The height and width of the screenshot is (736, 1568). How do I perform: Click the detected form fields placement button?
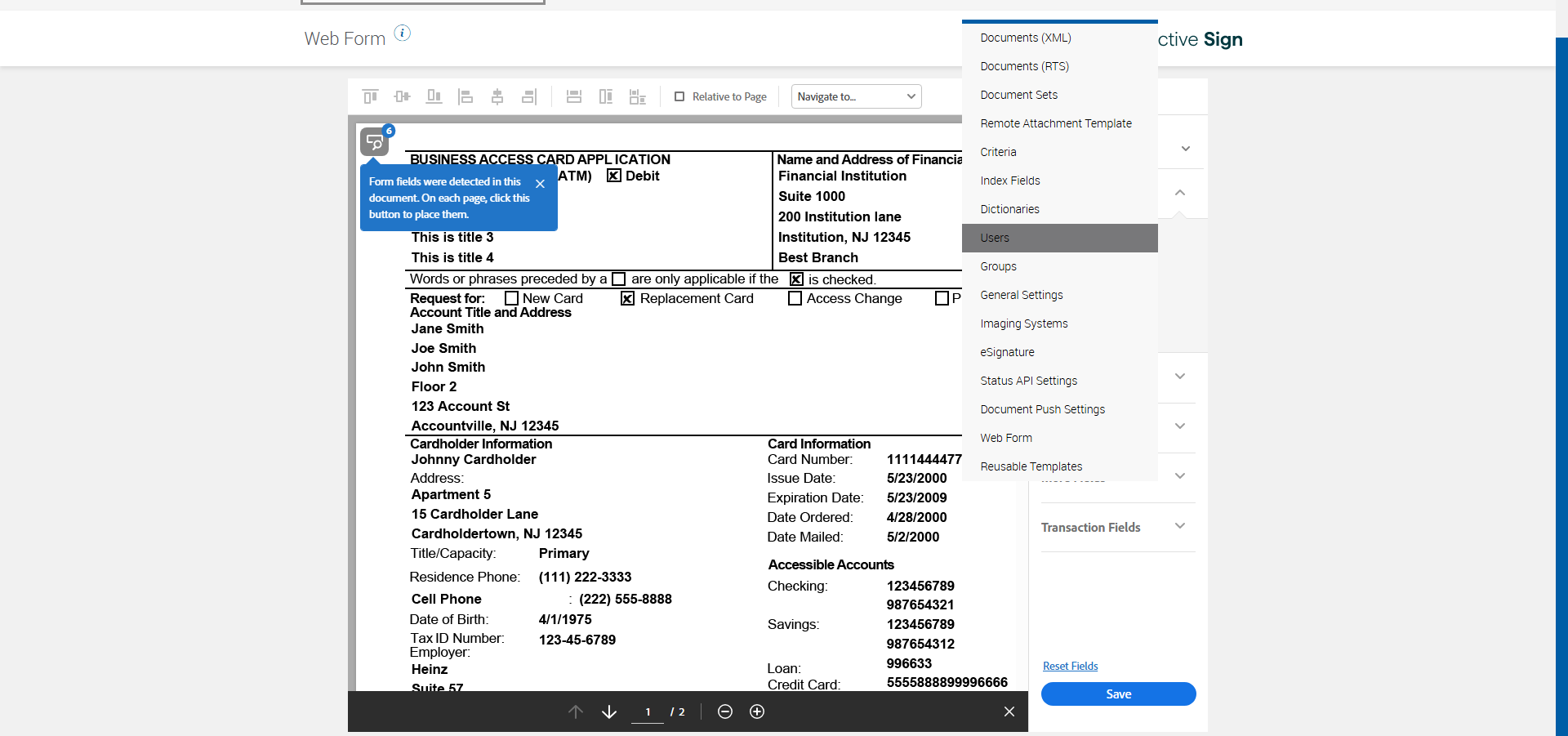(375, 142)
